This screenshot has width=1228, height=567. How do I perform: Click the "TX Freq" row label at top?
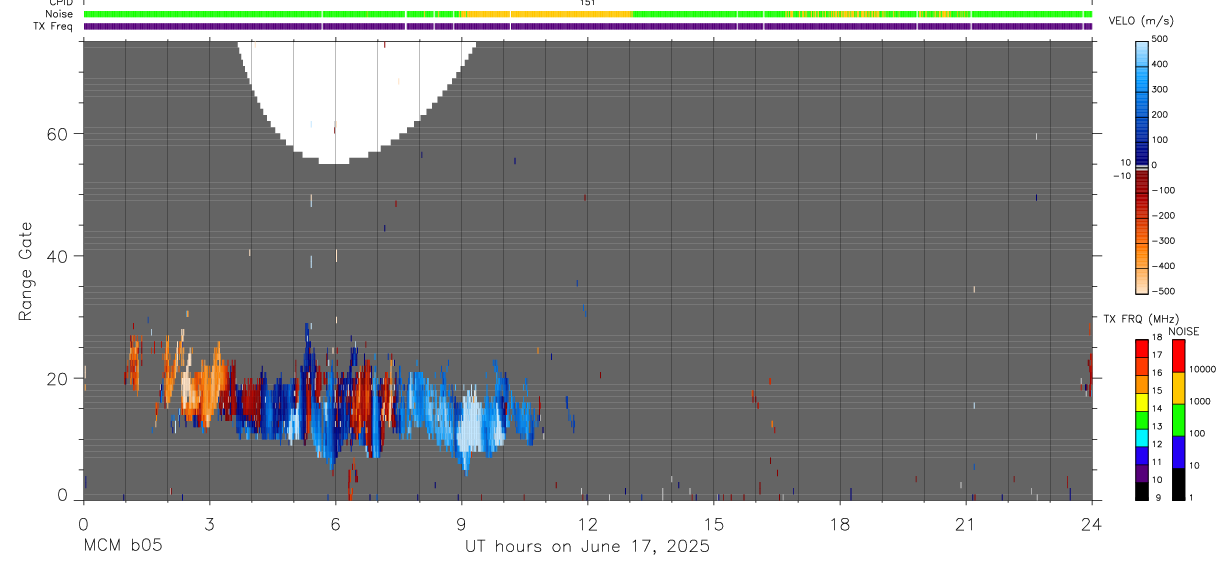click(x=53, y=26)
